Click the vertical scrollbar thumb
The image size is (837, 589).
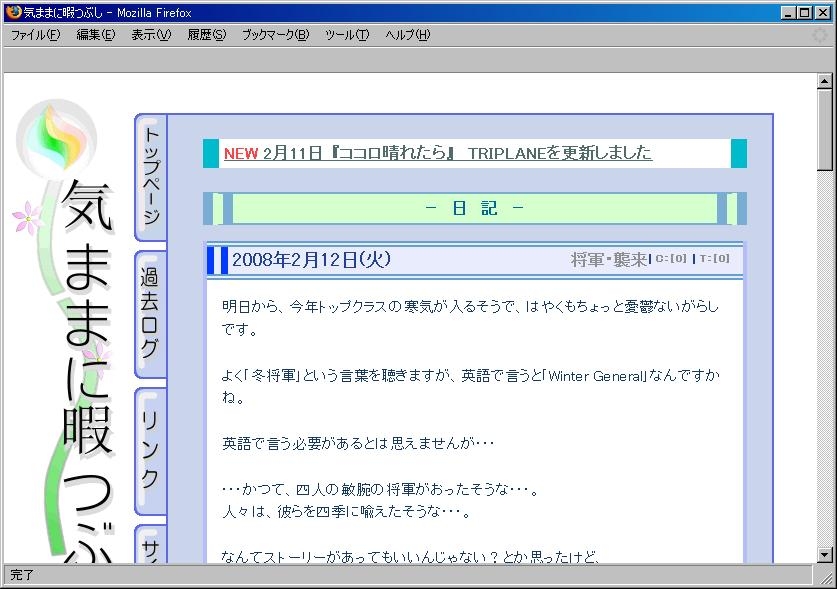point(825,130)
